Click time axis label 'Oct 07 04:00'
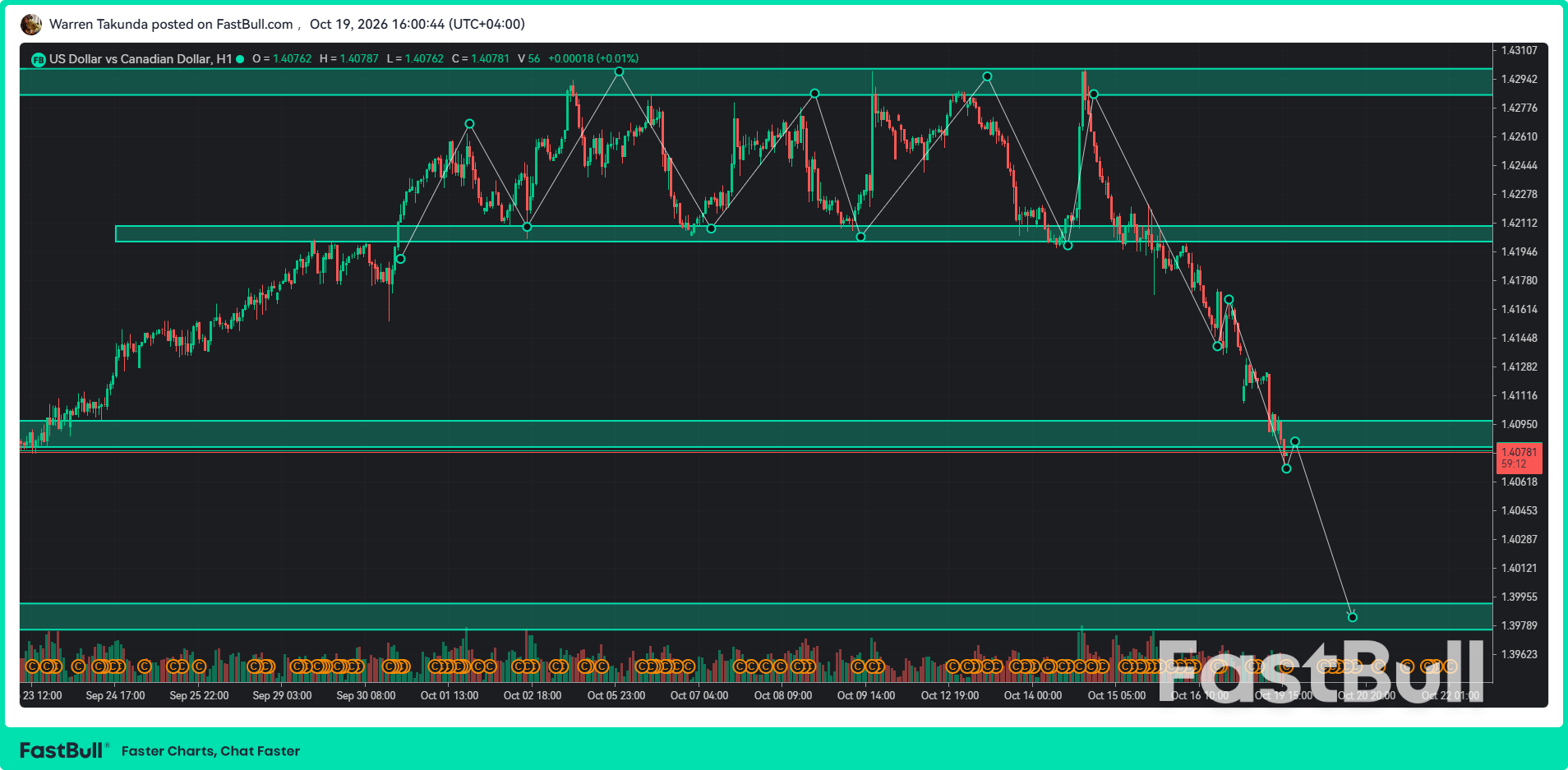The width and height of the screenshot is (1568, 770). click(699, 695)
